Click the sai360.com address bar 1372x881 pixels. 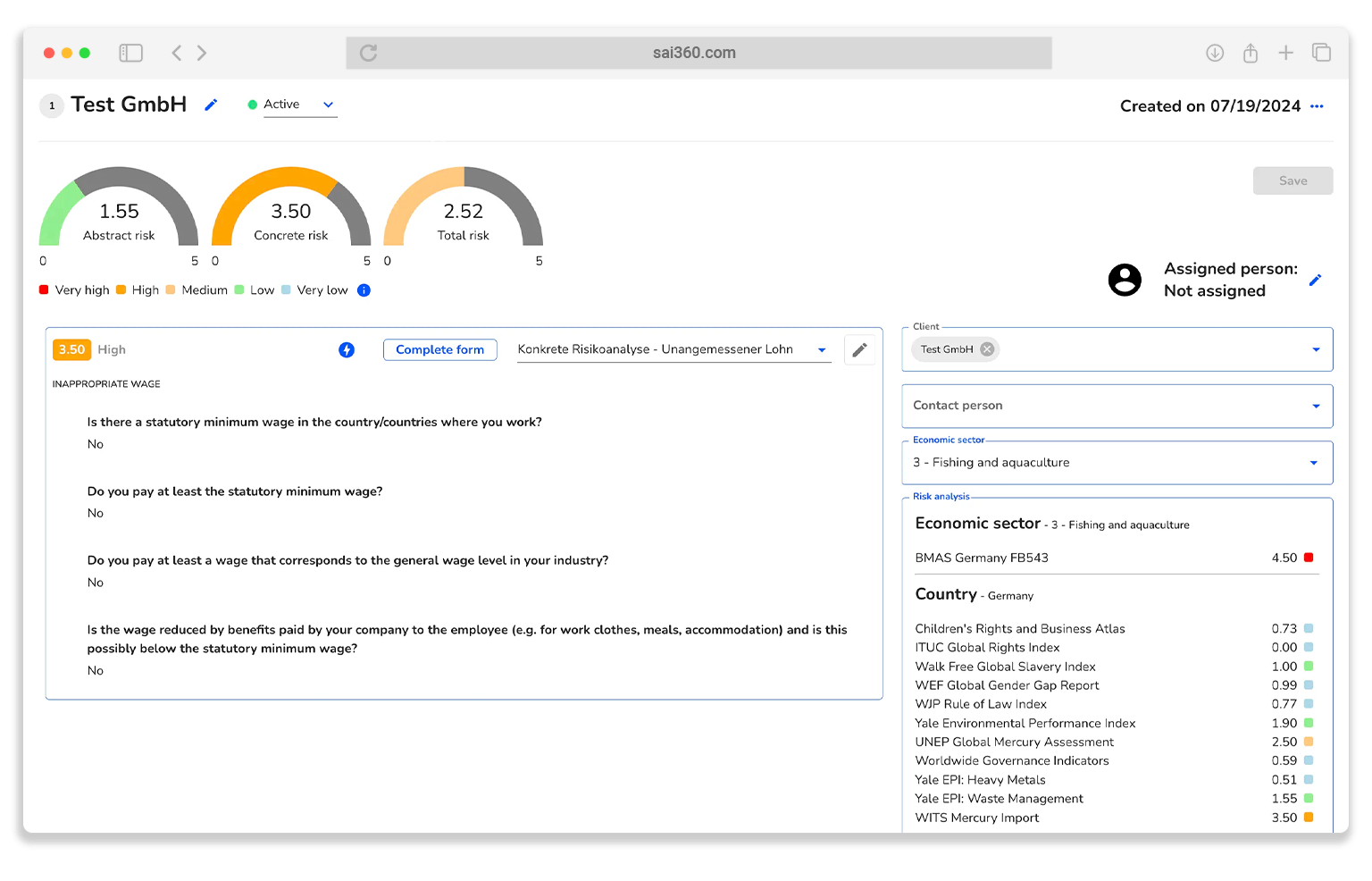click(x=694, y=53)
